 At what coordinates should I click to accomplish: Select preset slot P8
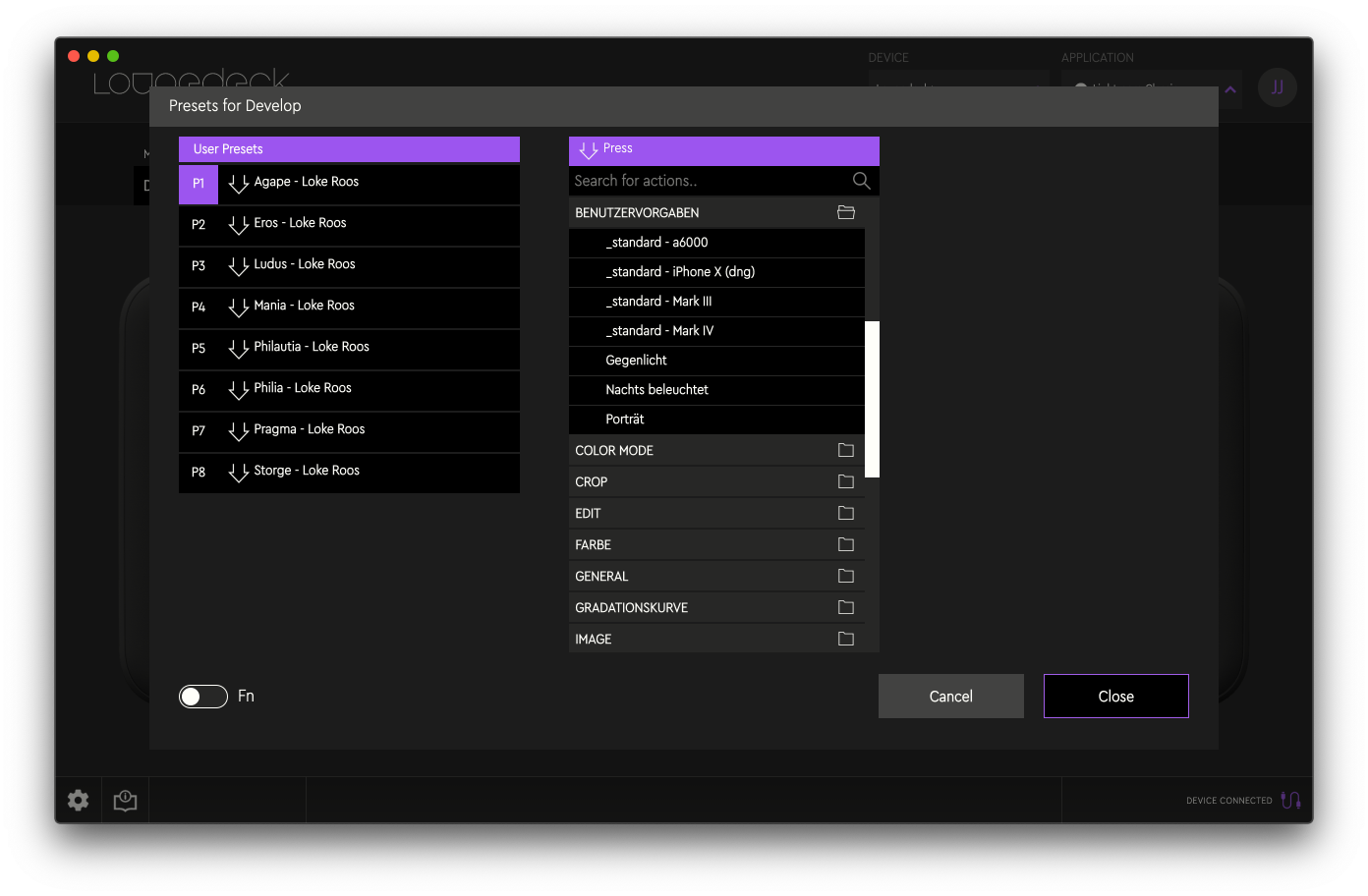[x=199, y=473]
